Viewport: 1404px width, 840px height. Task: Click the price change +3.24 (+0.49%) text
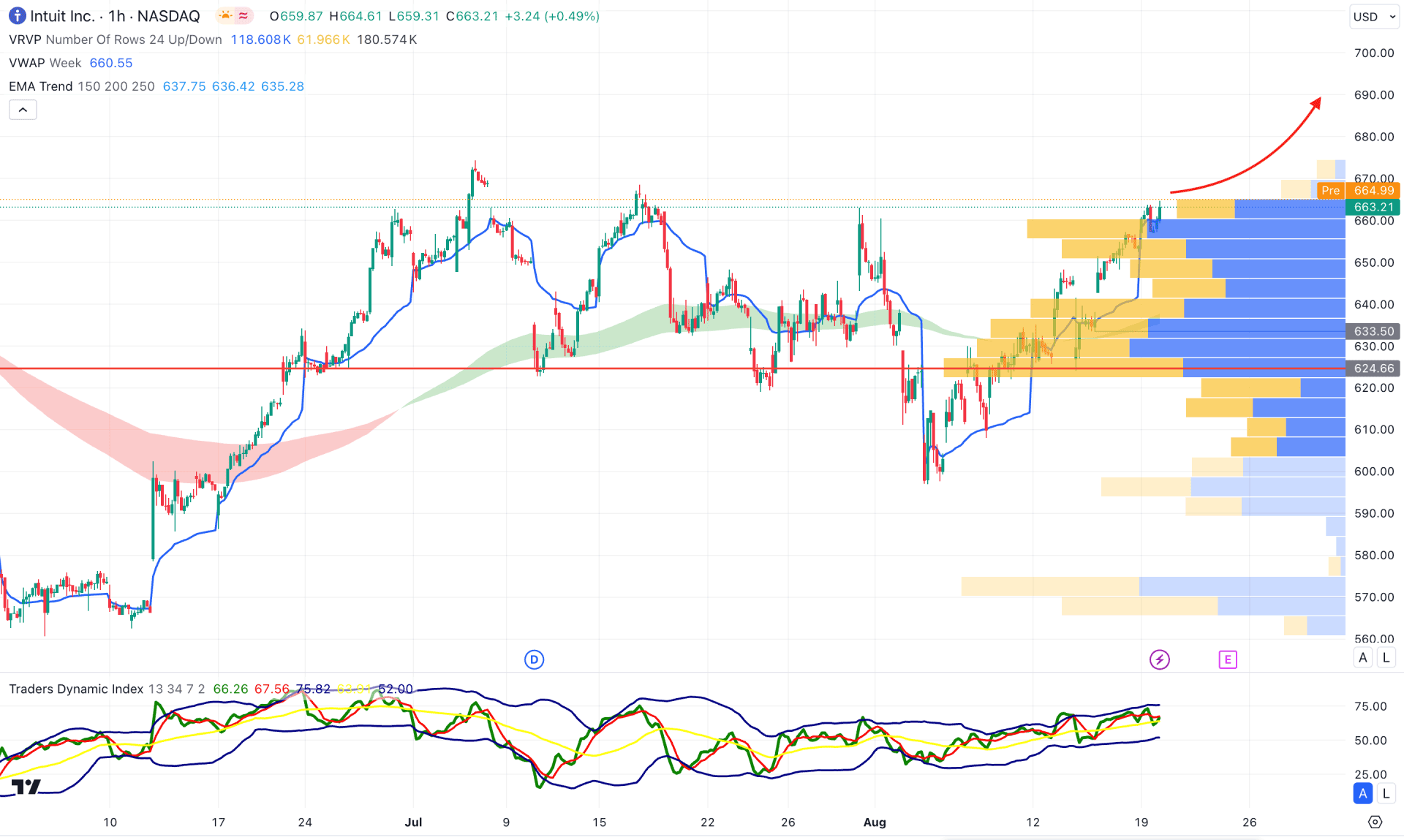tap(552, 16)
